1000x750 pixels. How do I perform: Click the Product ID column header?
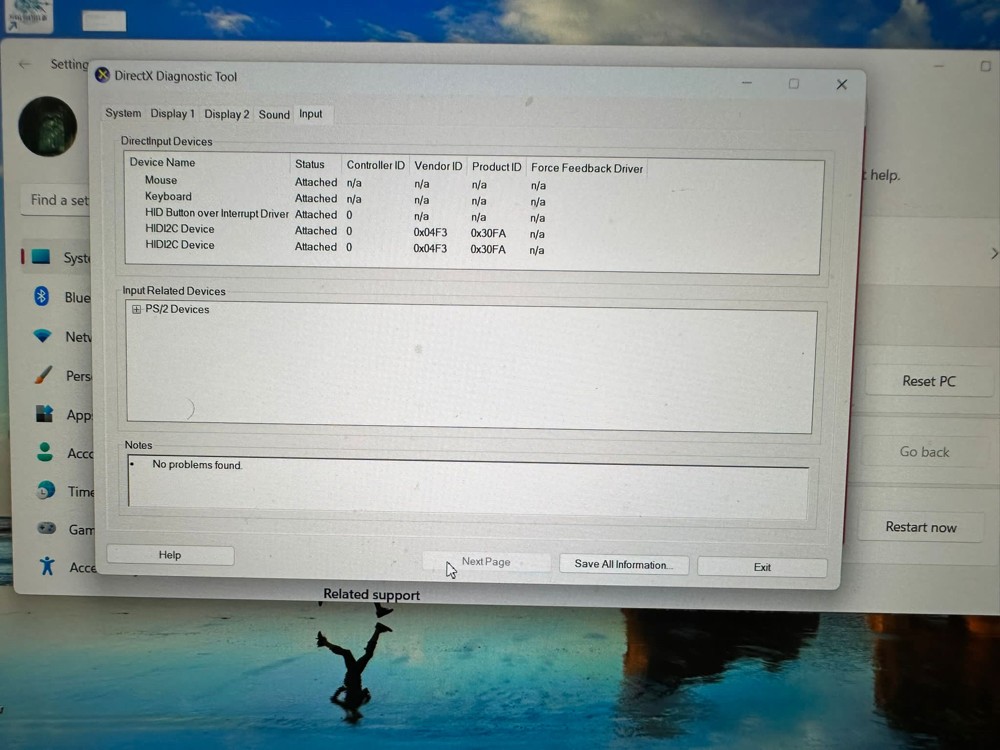point(496,167)
